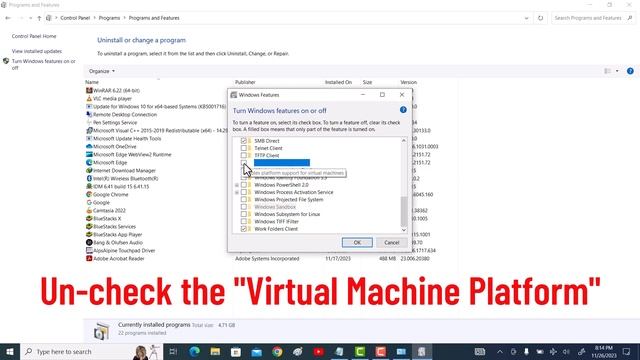Open the Windows Start menu
The image size is (640, 360).
[x=10, y=351]
